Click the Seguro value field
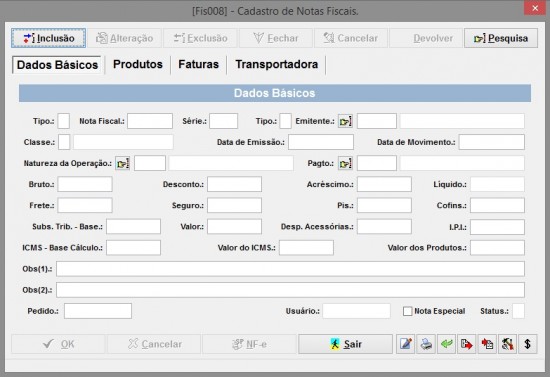The height and width of the screenshot is (377, 550). click(234, 205)
